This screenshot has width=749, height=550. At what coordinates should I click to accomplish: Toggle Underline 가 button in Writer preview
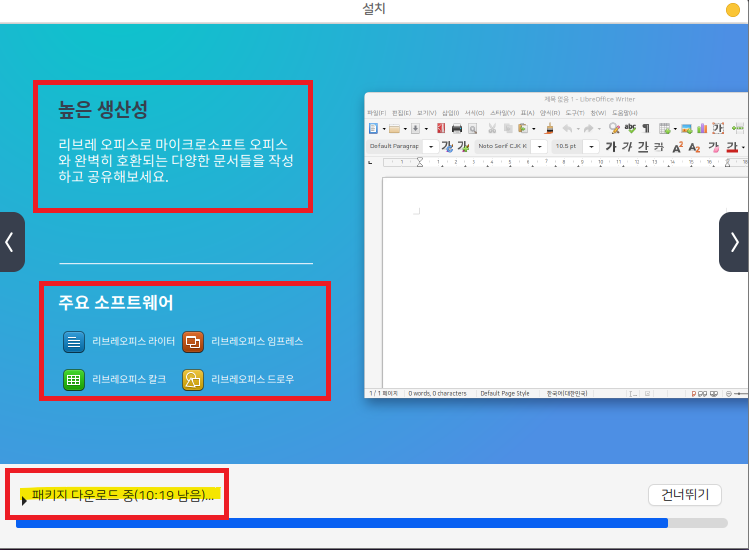643,147
